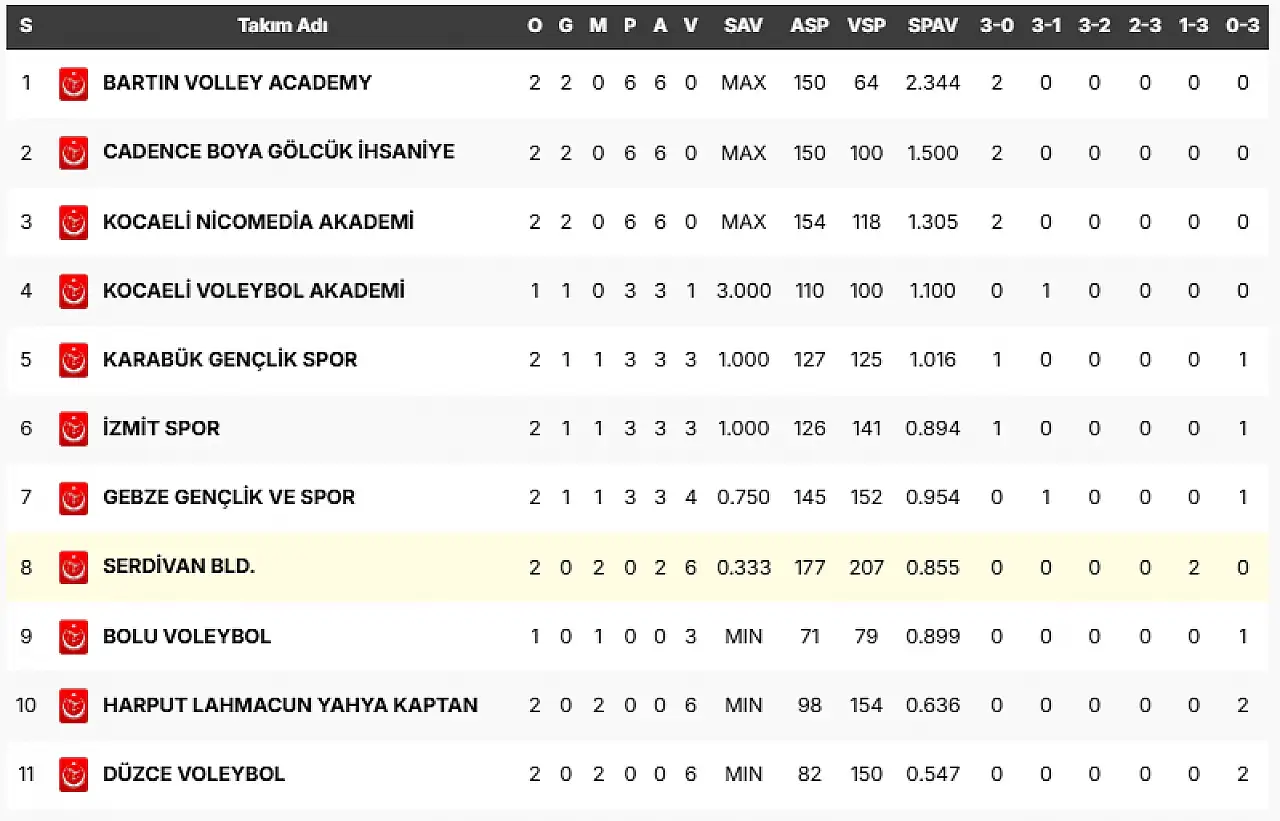Open the Harput Lahmacun Yahya Kaptan link

tap(290, 705)
